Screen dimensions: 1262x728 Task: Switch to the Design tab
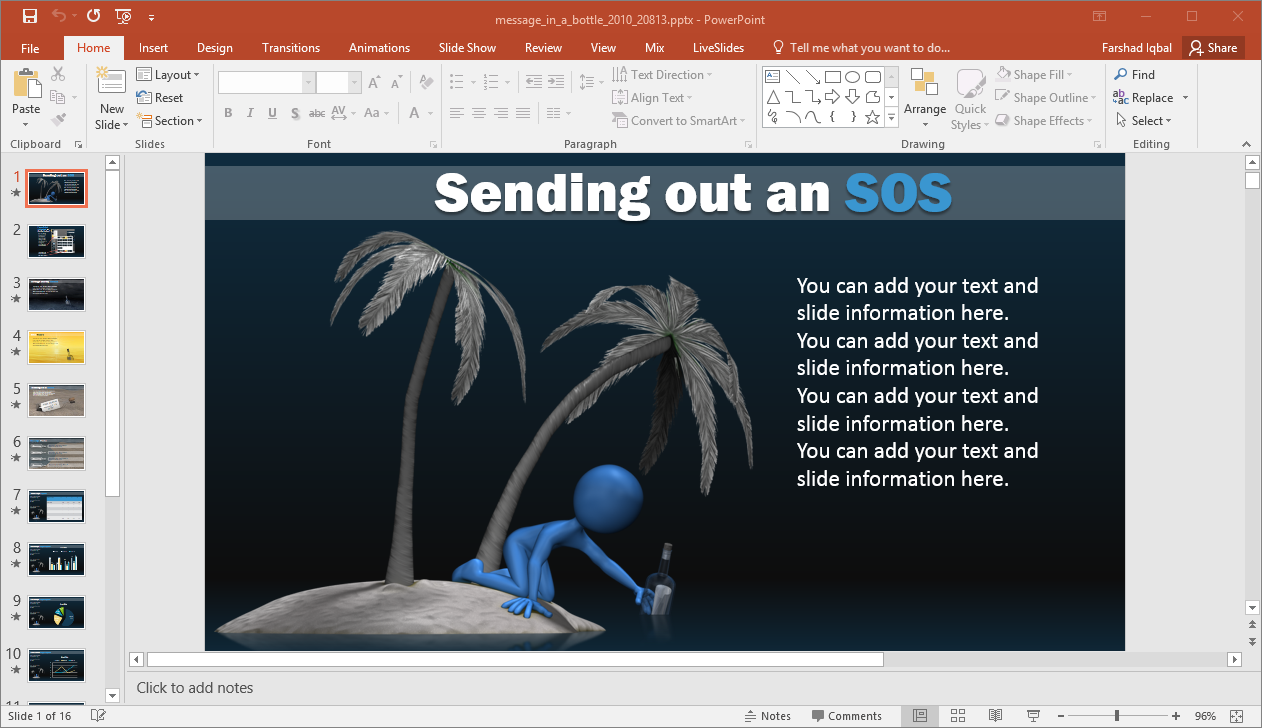point(214,48)
